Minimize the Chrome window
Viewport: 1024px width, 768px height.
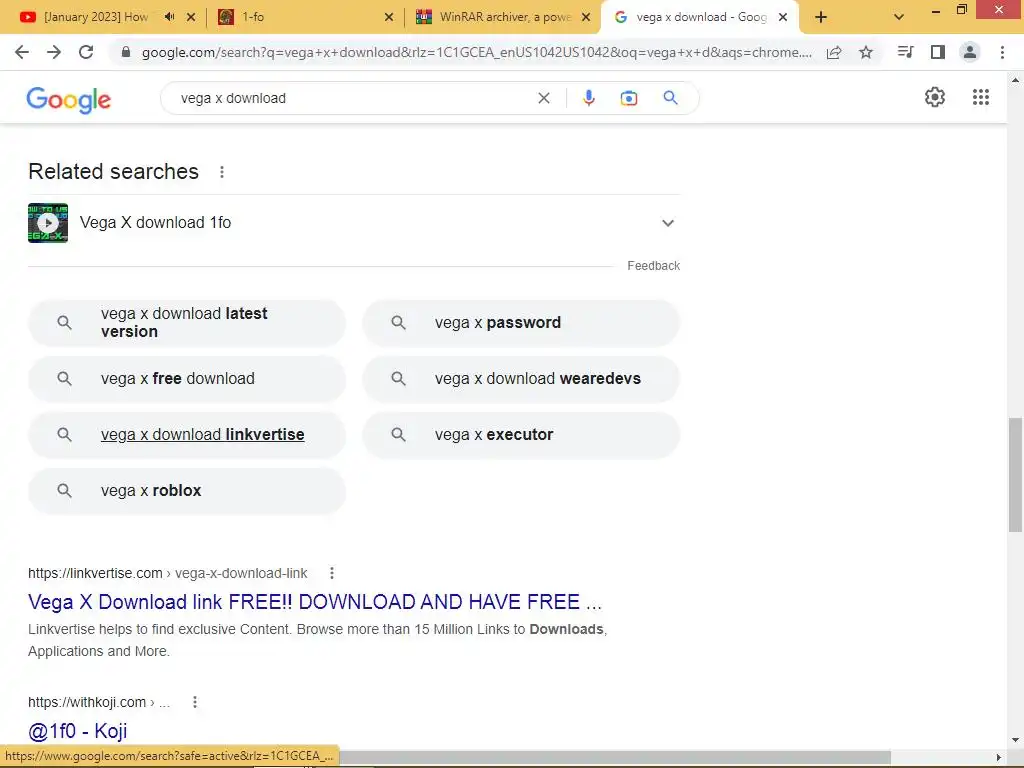click(935, 10)
